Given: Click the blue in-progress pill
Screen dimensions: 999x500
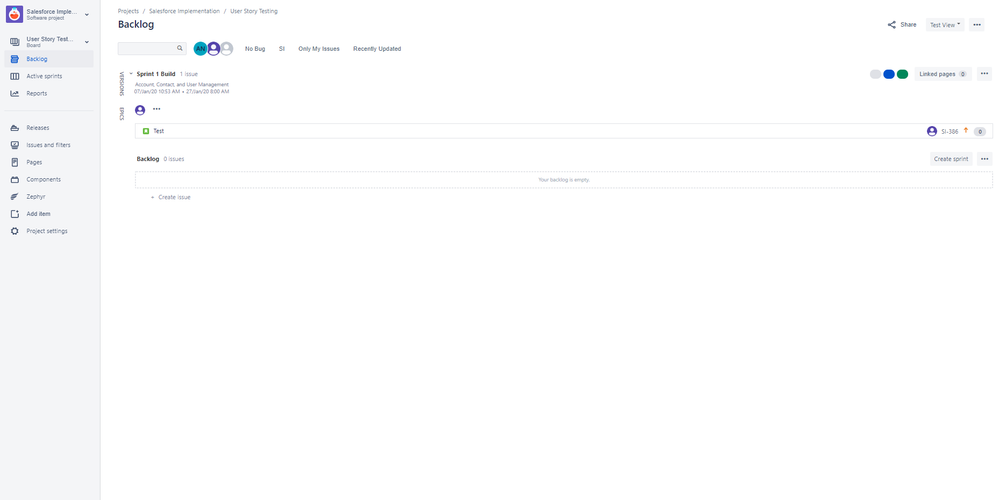Looking at the screenshot, I should click(x=889, y=75).
